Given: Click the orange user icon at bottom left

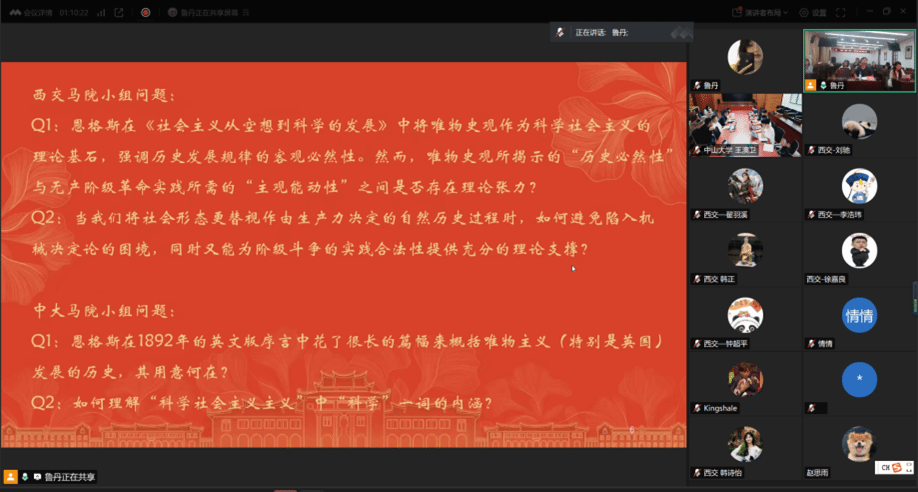Looking at the screenshot, I should click(x=11, y=477).
